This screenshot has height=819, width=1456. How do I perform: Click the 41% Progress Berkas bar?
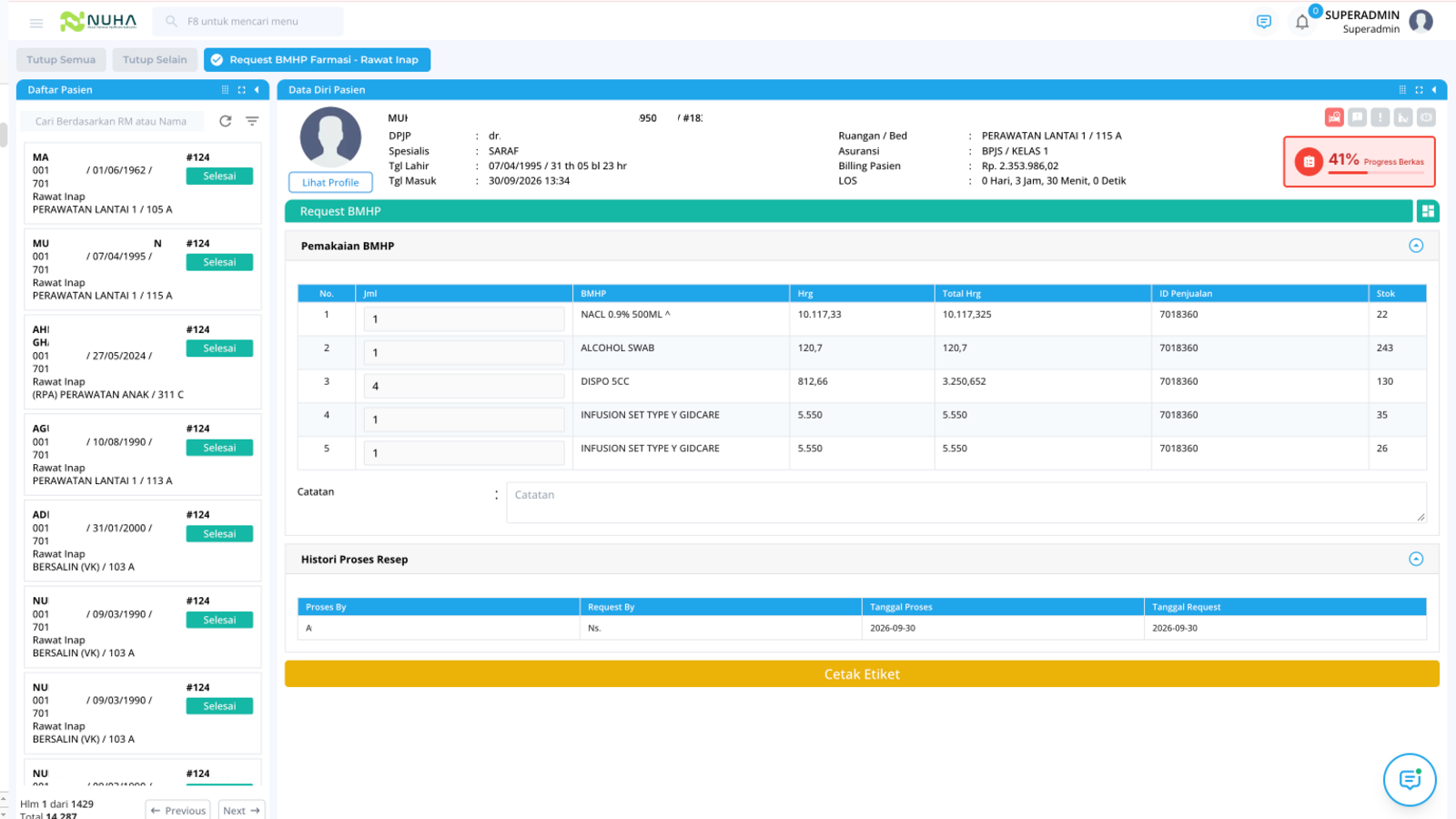pos(1360,162)
